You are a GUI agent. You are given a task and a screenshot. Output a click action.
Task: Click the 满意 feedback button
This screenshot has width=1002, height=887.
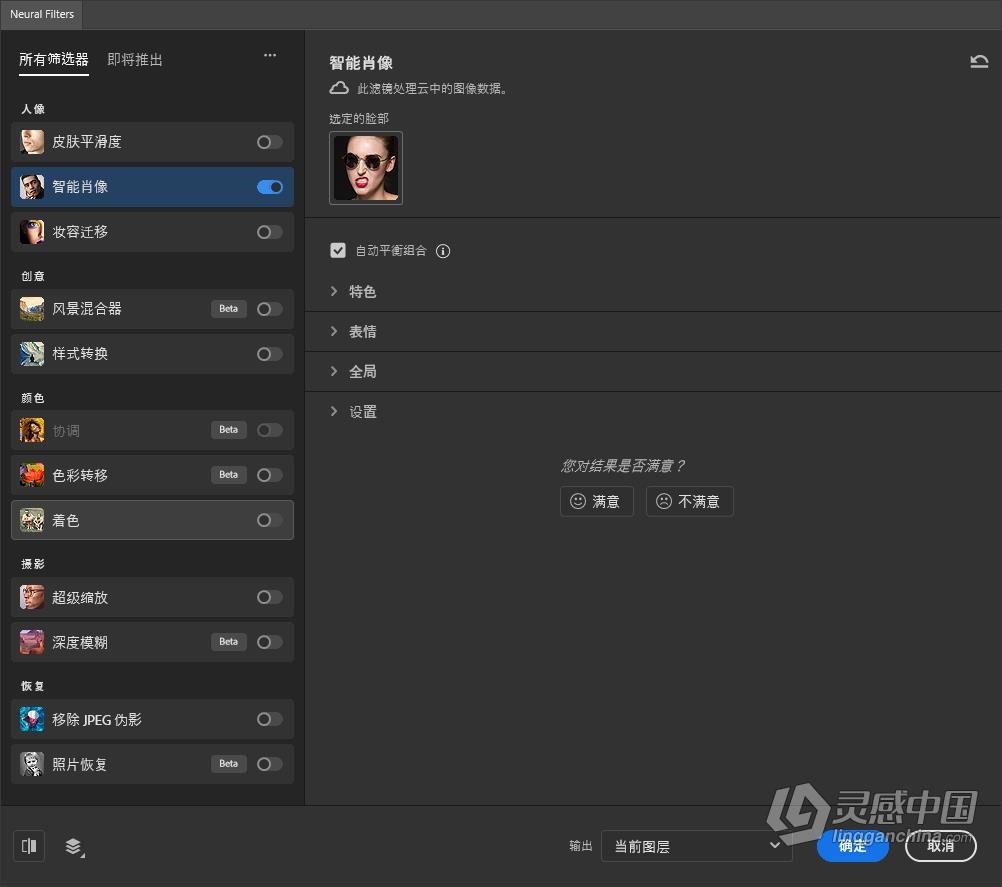coord(596,501)
